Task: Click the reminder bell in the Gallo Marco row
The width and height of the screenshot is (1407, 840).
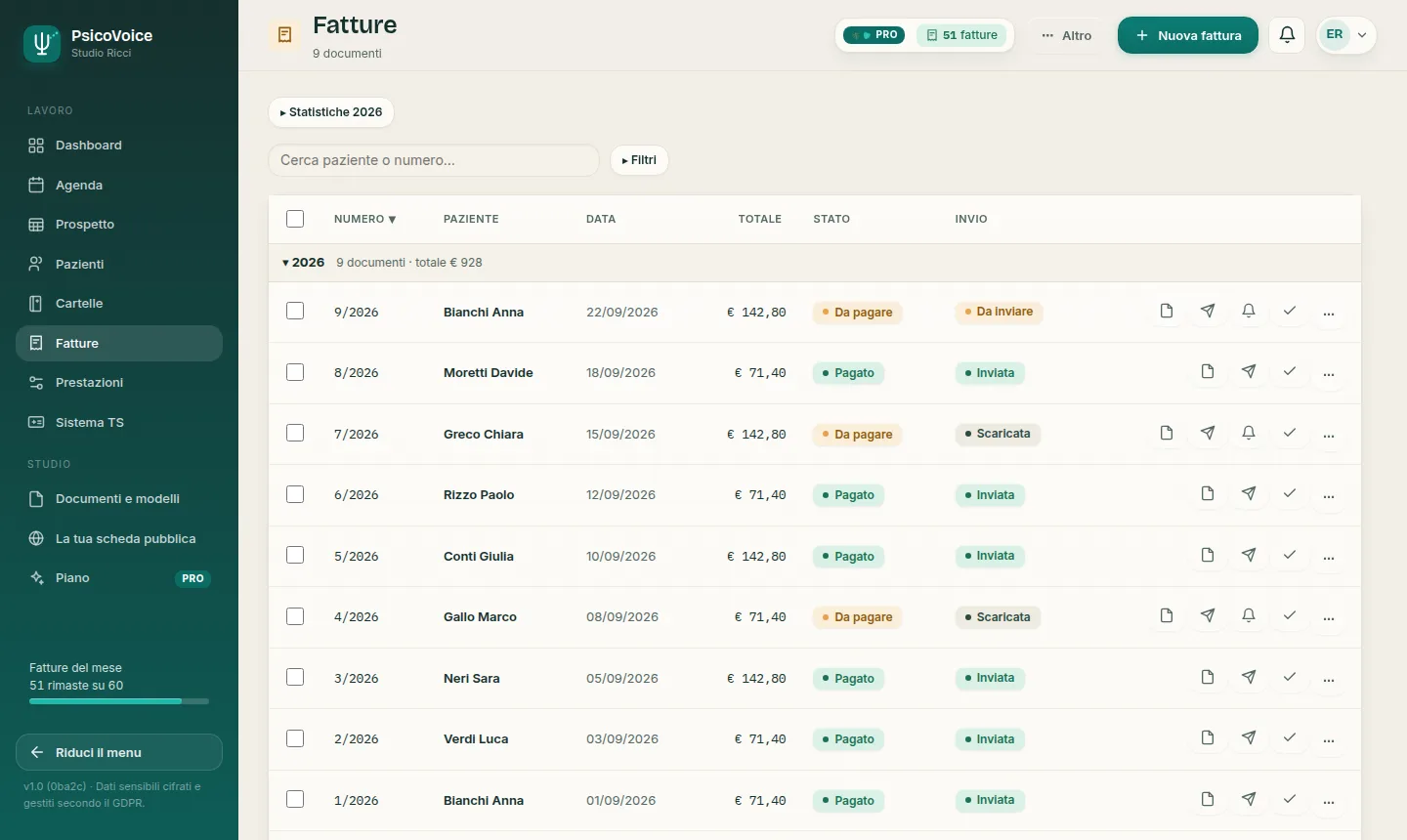Action: pos(1249,616)
